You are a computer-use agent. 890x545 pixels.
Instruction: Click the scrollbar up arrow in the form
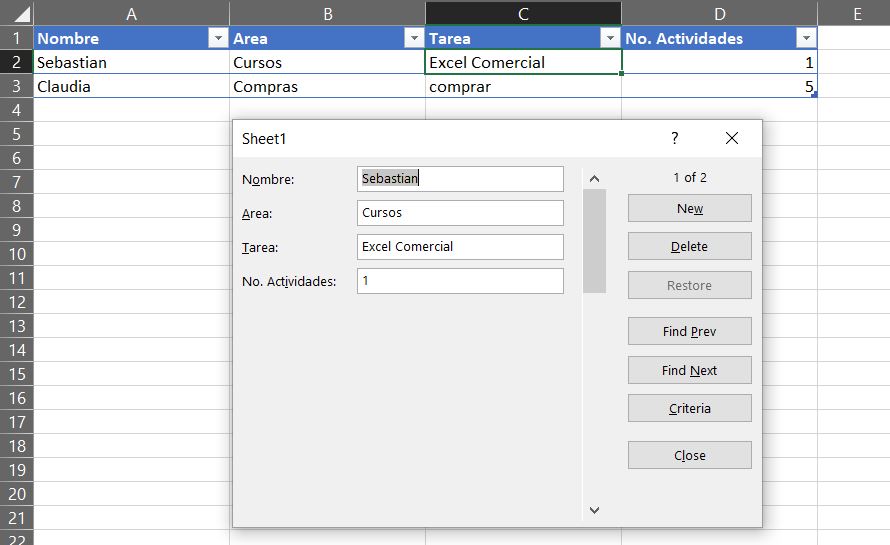[x=594, y=179]
